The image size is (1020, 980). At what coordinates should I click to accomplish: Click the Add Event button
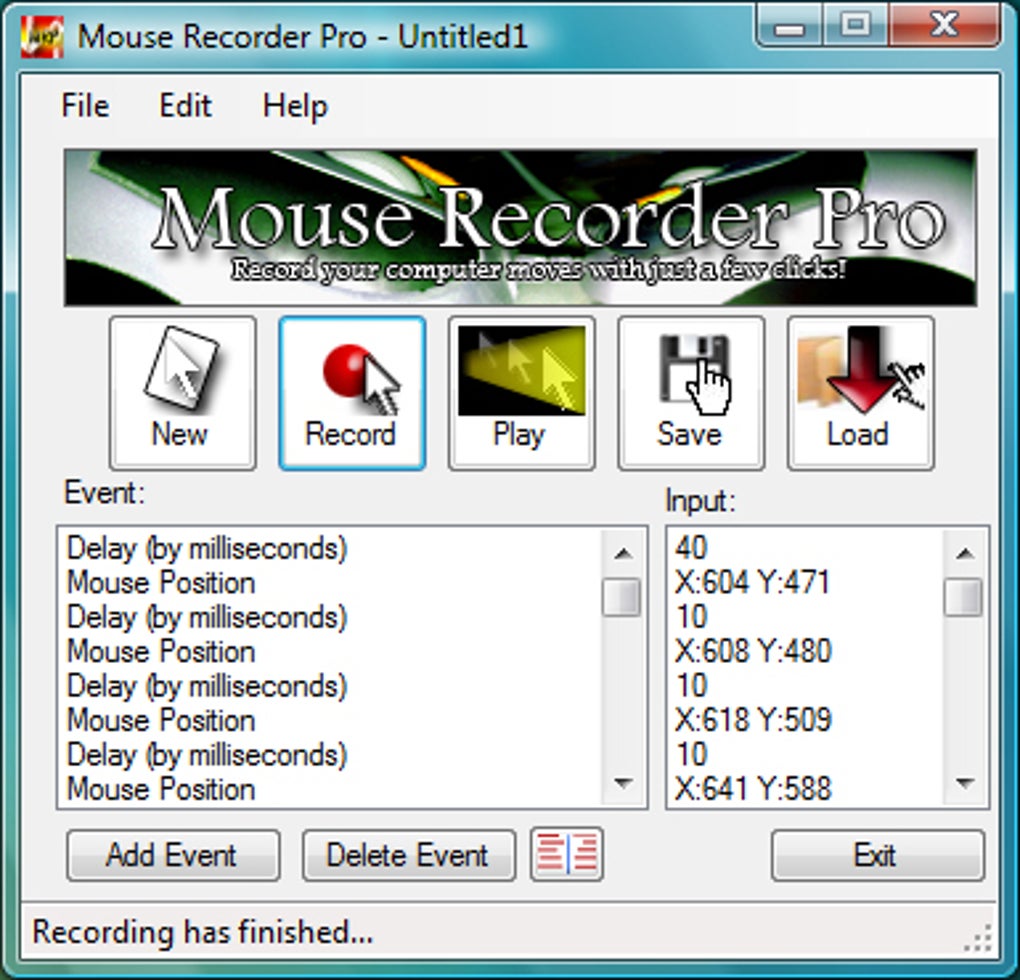tap(173, 855)
